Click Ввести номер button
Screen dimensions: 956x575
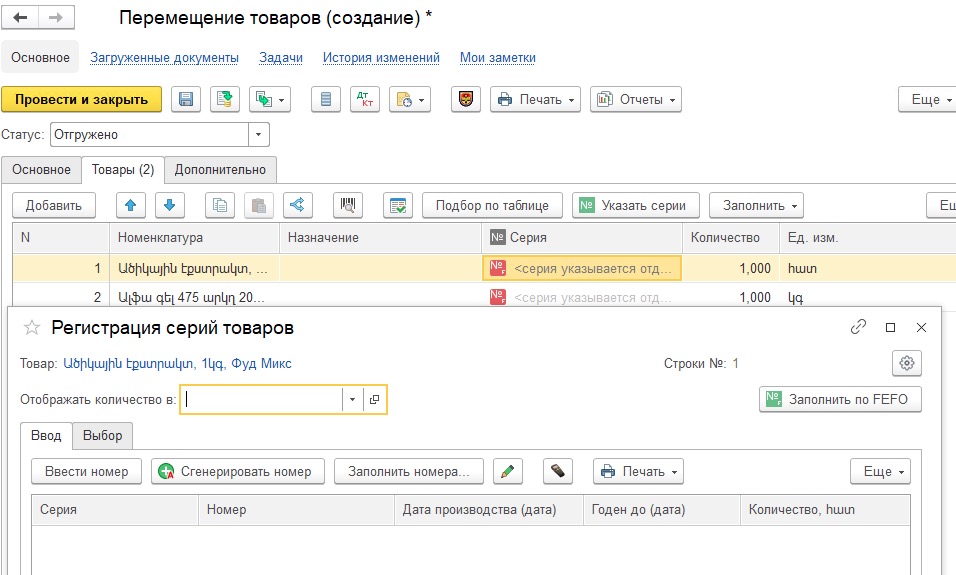87,471
